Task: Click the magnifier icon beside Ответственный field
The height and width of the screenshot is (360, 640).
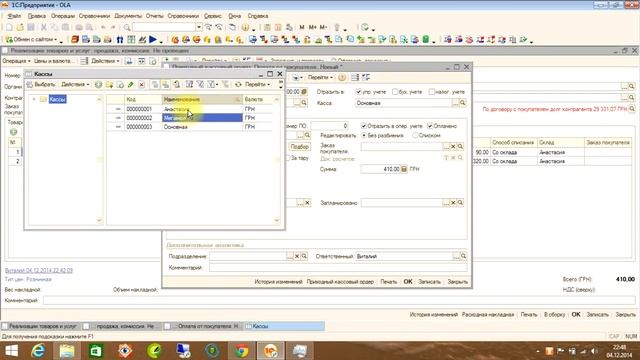Action: (x=463, y=256)
